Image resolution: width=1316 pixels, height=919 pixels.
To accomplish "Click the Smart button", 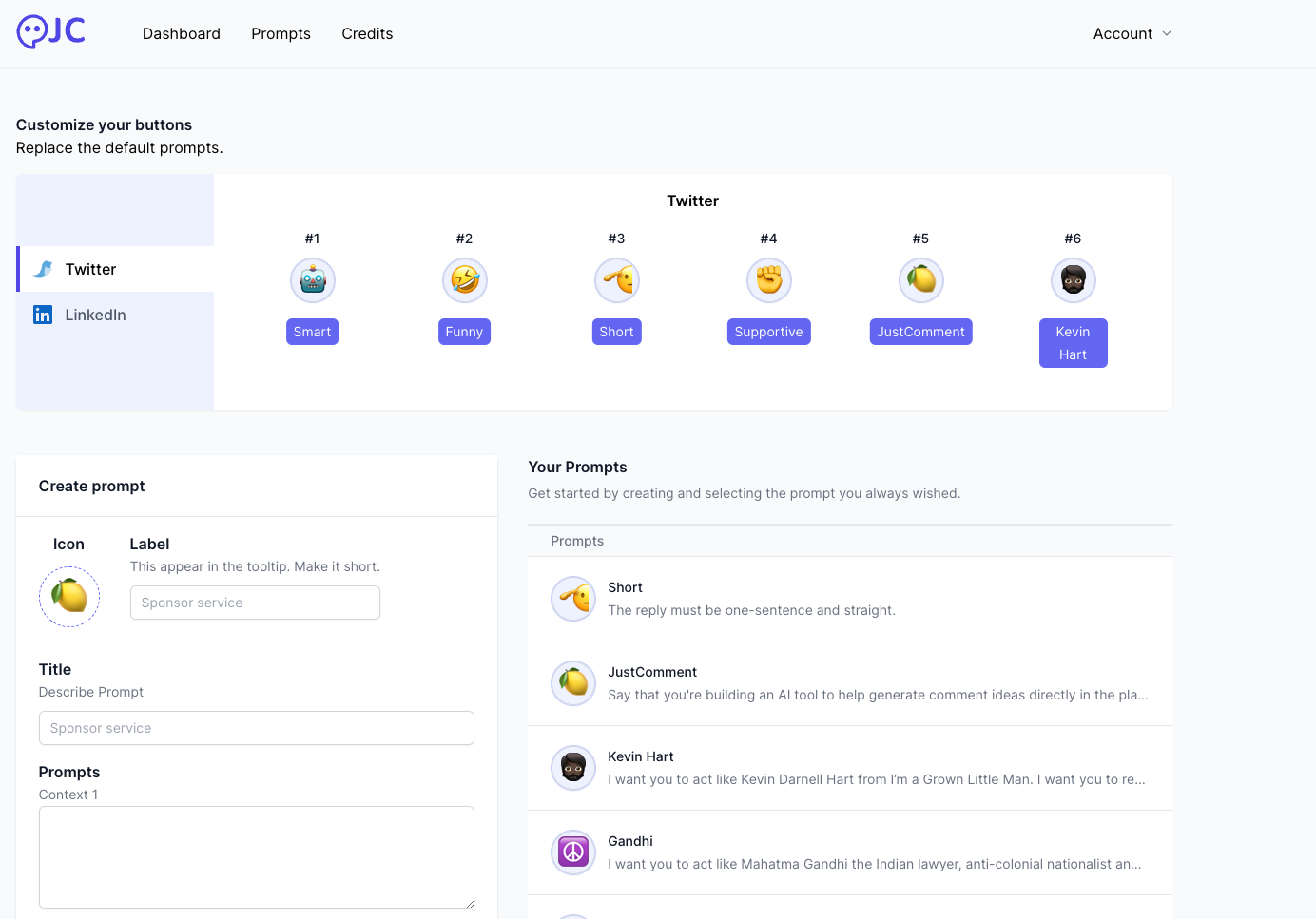I will (312, 332).
